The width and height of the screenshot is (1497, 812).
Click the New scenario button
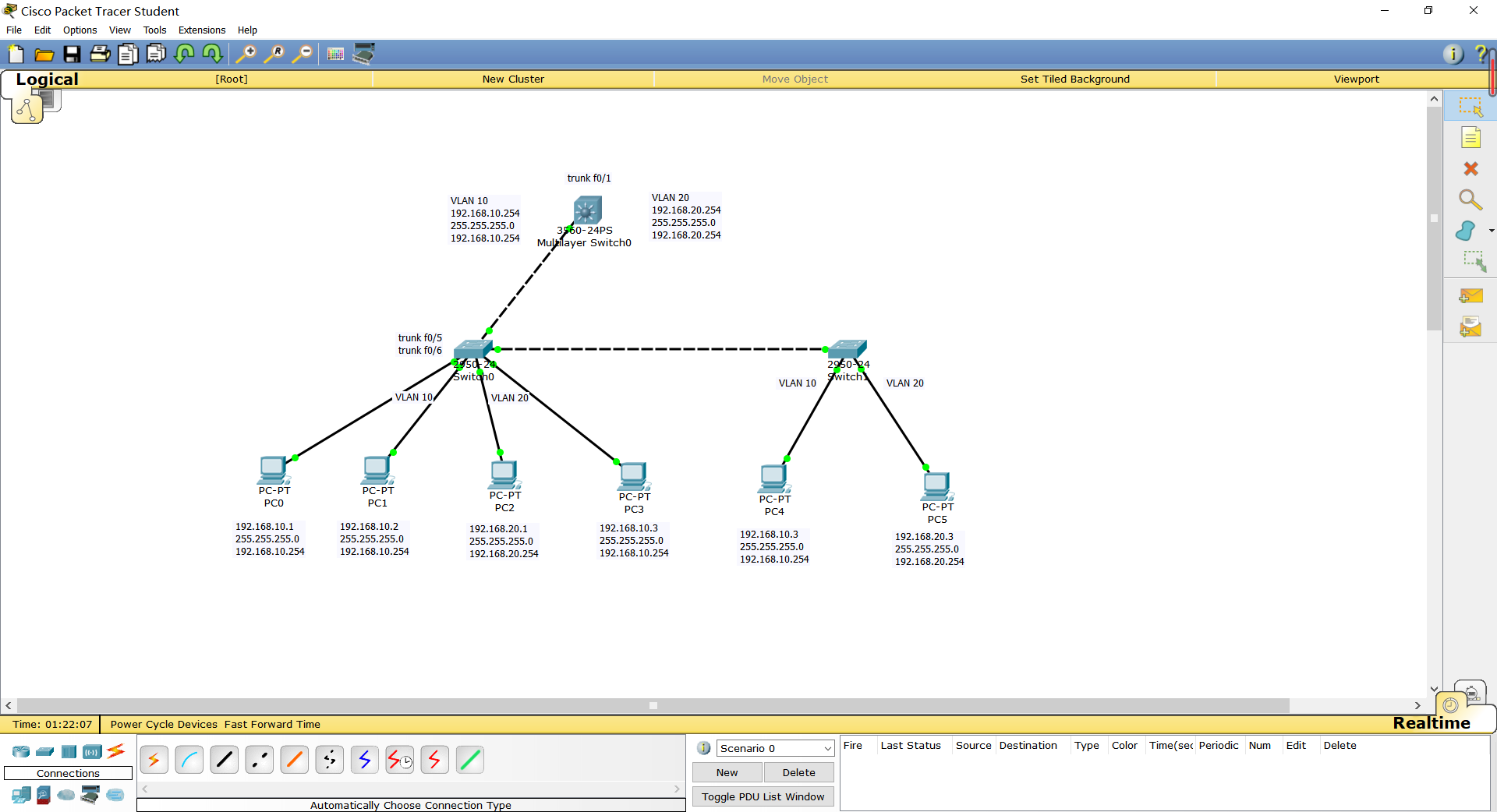pos(727,772)
